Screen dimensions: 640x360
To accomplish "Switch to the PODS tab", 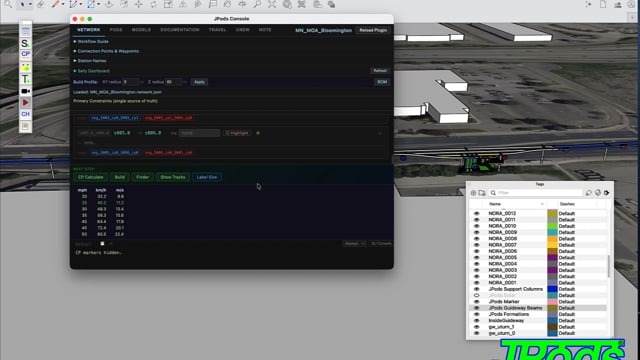I will (x=116, y=30).
